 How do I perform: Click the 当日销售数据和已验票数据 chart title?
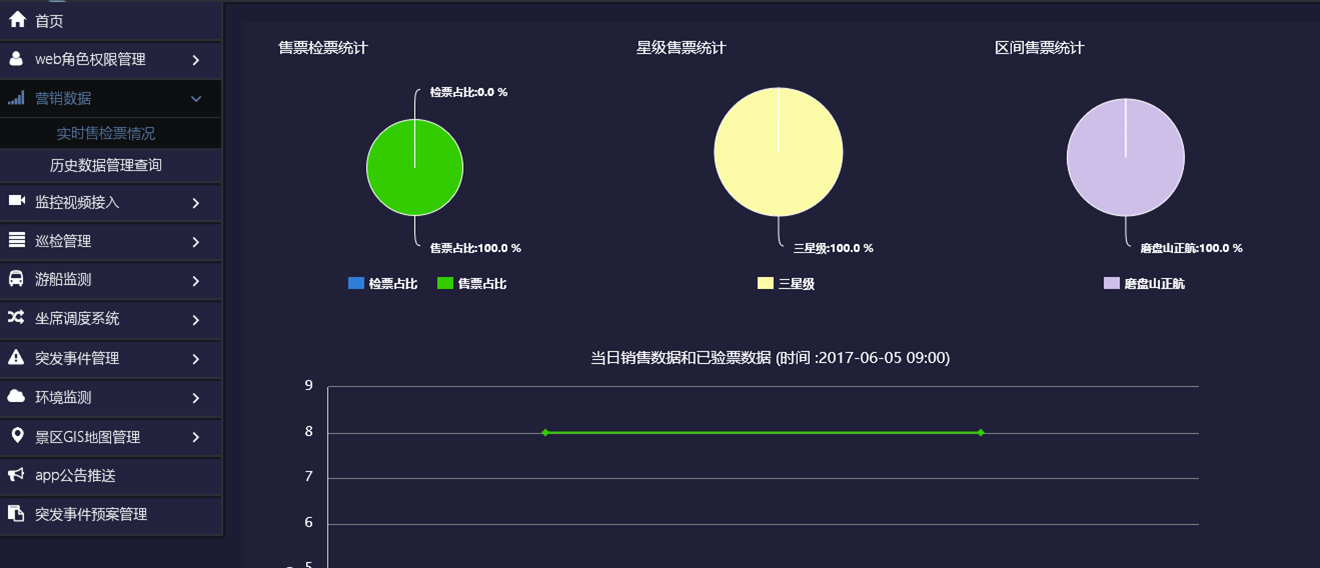(x=770, y=358)
